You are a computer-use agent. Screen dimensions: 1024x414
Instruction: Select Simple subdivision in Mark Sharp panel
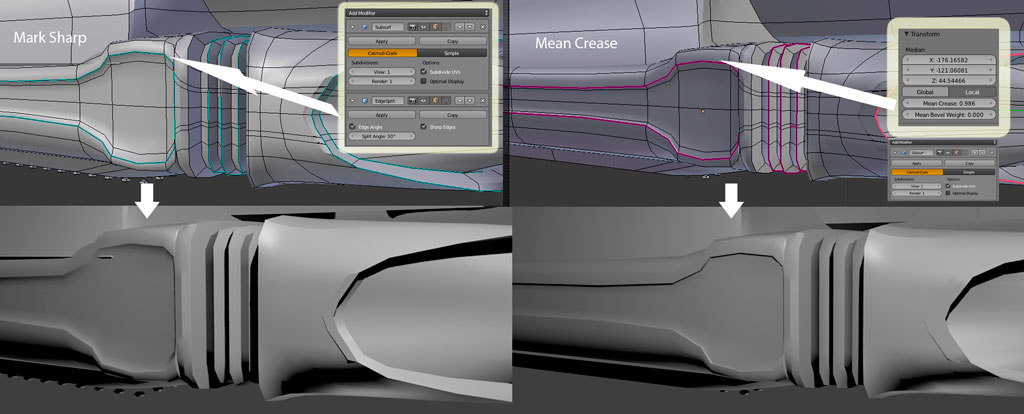click(452, 53)
